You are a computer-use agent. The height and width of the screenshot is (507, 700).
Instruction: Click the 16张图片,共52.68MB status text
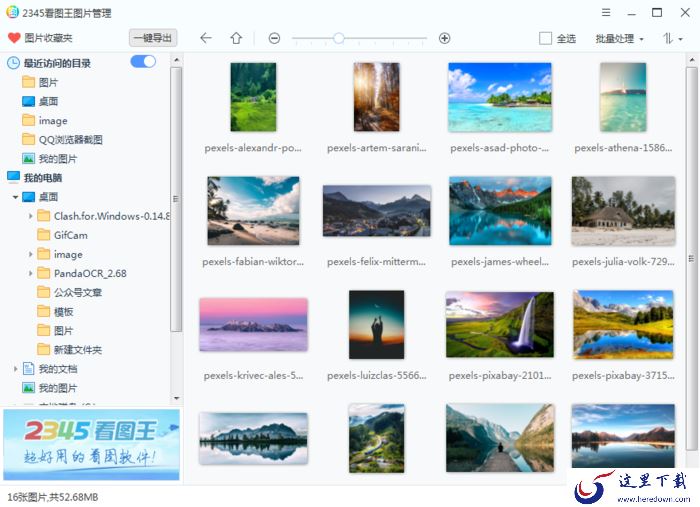coord(53,497)
